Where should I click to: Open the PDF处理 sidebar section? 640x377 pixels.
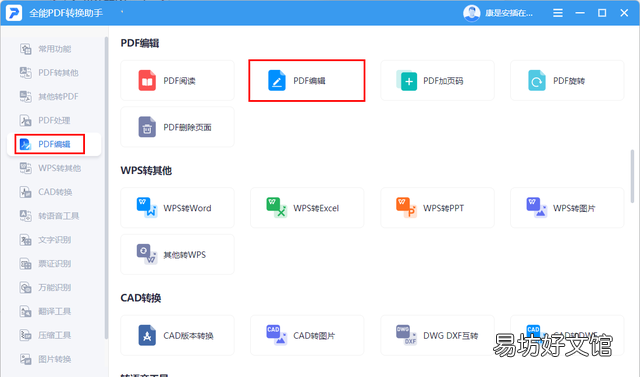click(45, 120)
